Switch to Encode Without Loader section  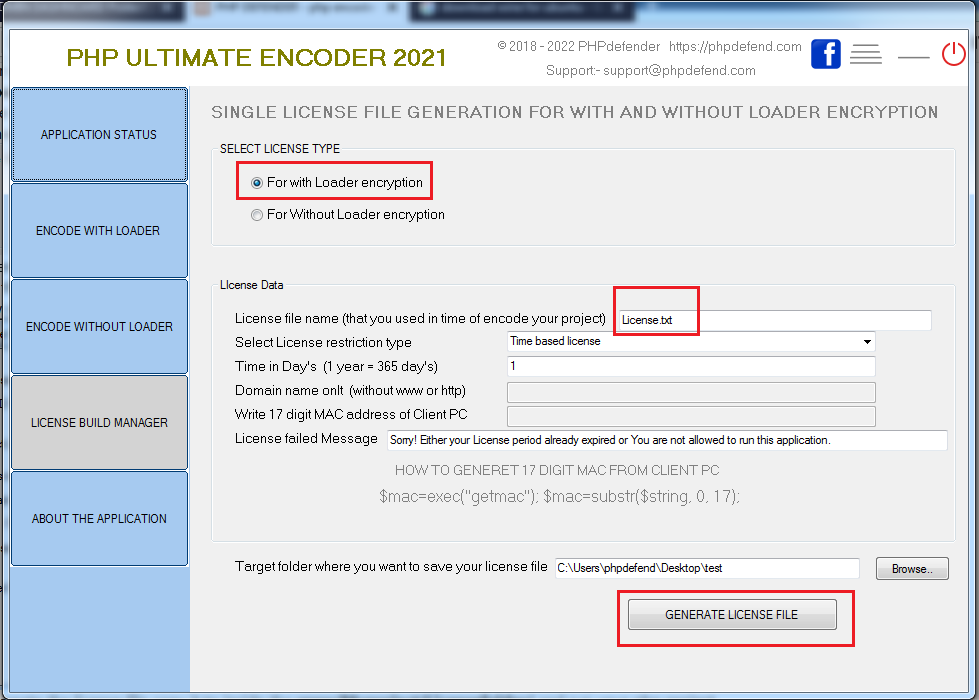tap(99, 327)
